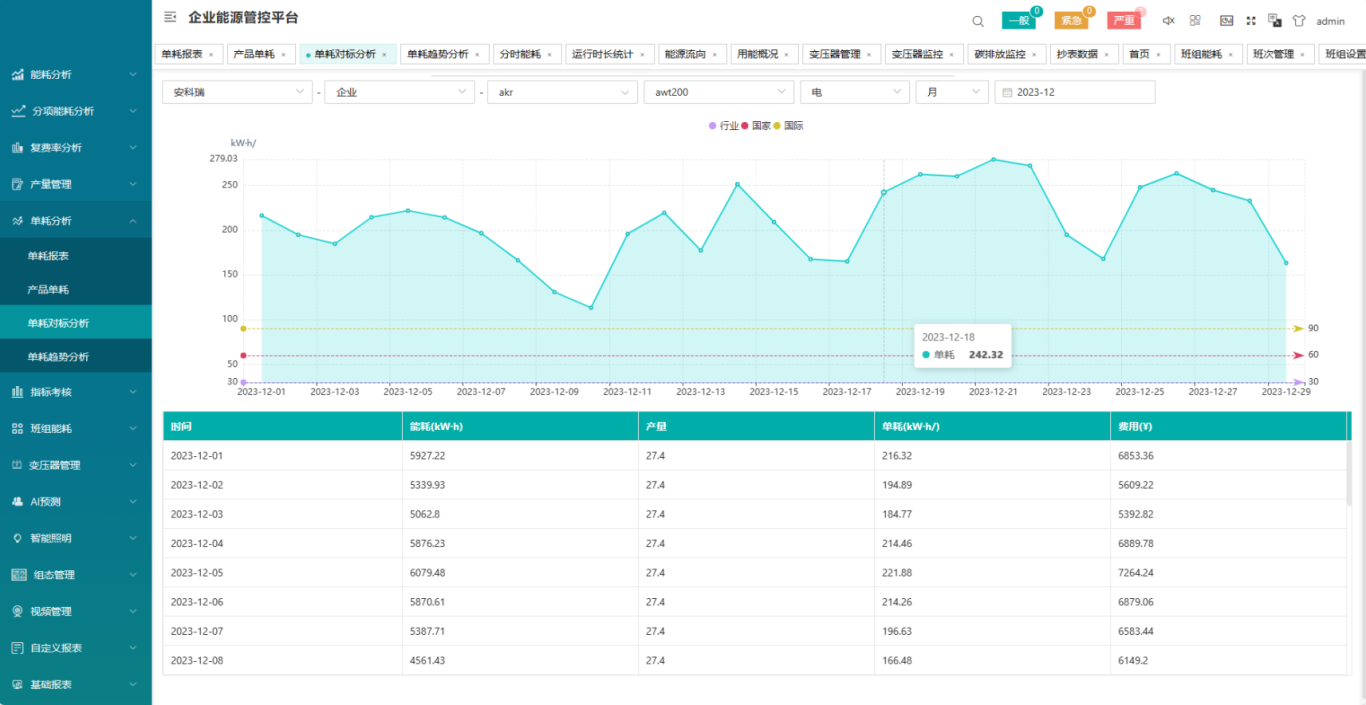Switch language with translate icon
Image resolution: width=1366 pixels, height=705 pixels.
coord(1275,20)
